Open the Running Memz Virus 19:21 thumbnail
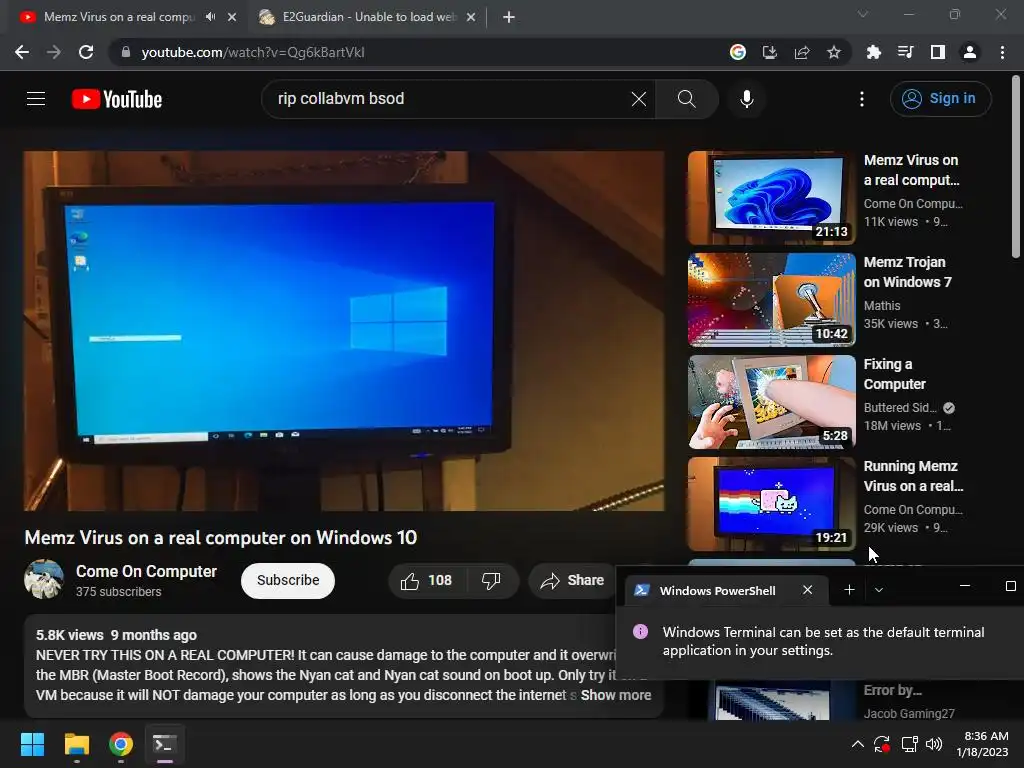Image resolution: width=1024 pixels, height=768 pixels. tap(771, 504)
